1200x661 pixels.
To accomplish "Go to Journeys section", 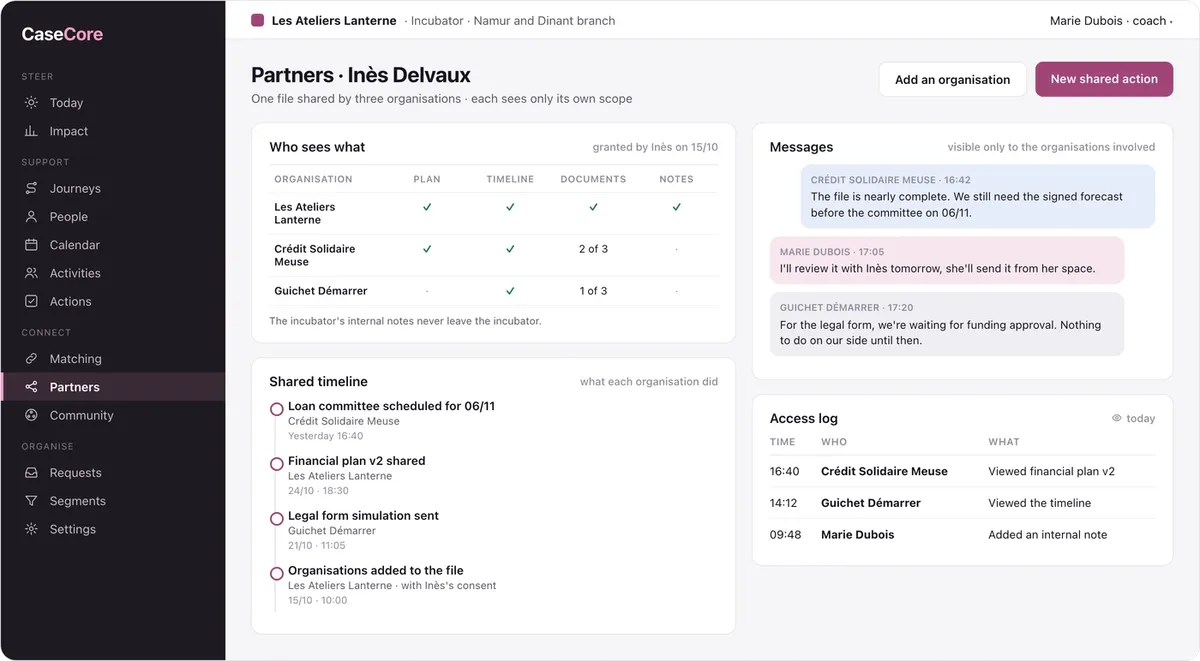I will click(x=113, y=188).
